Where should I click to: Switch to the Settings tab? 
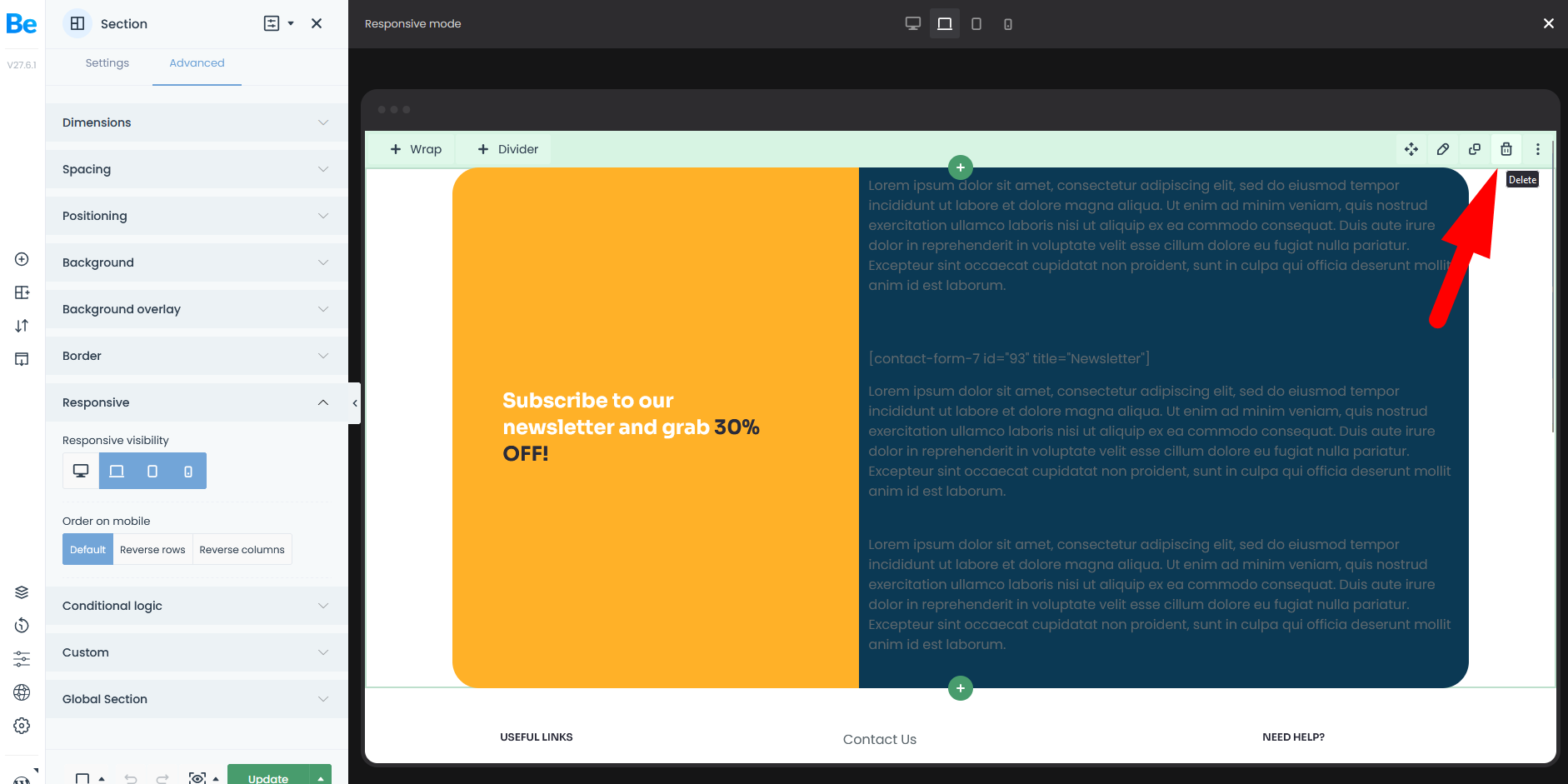tap(107, 63)
